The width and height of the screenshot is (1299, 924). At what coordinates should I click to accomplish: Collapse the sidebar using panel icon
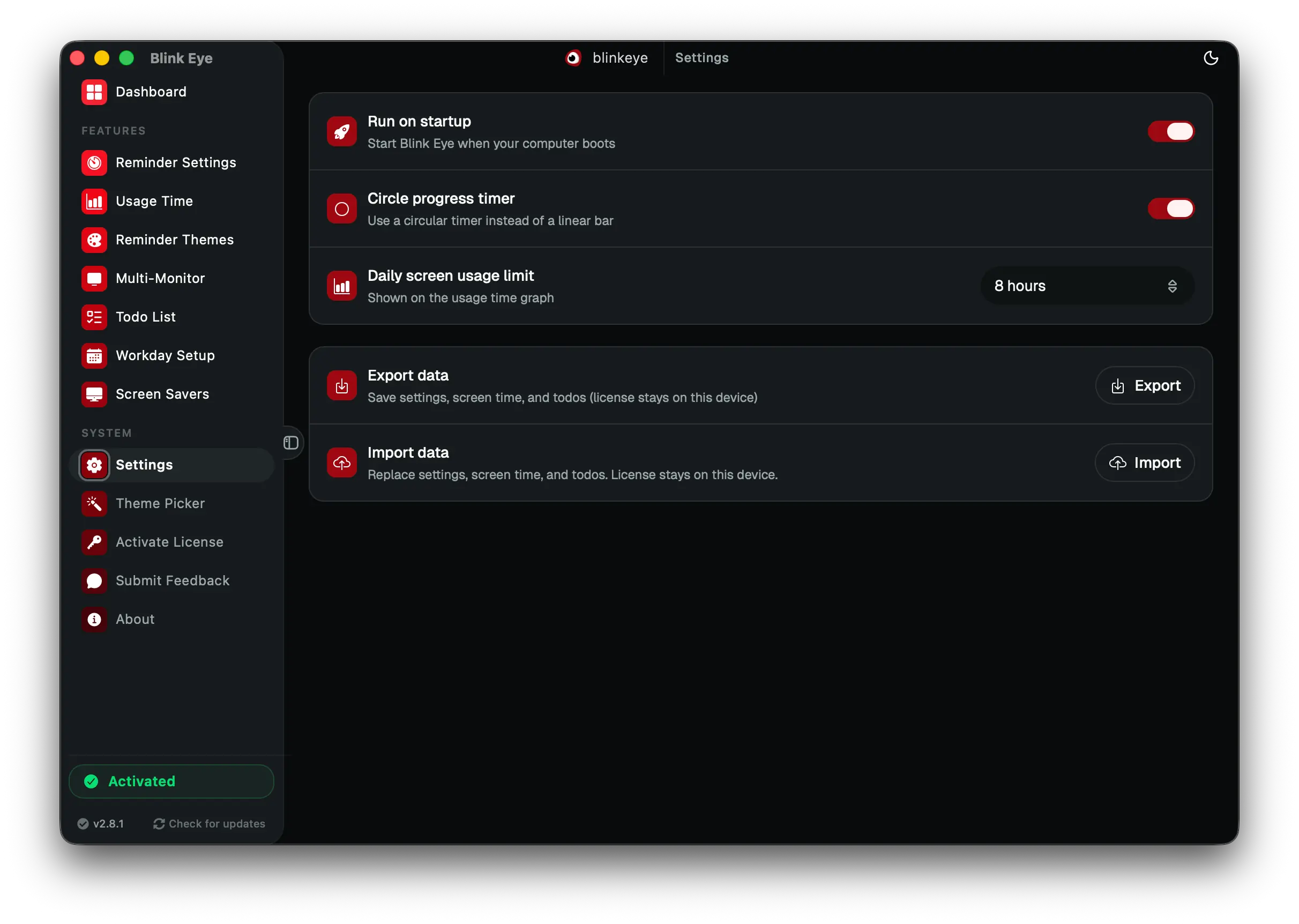(291, 443)
